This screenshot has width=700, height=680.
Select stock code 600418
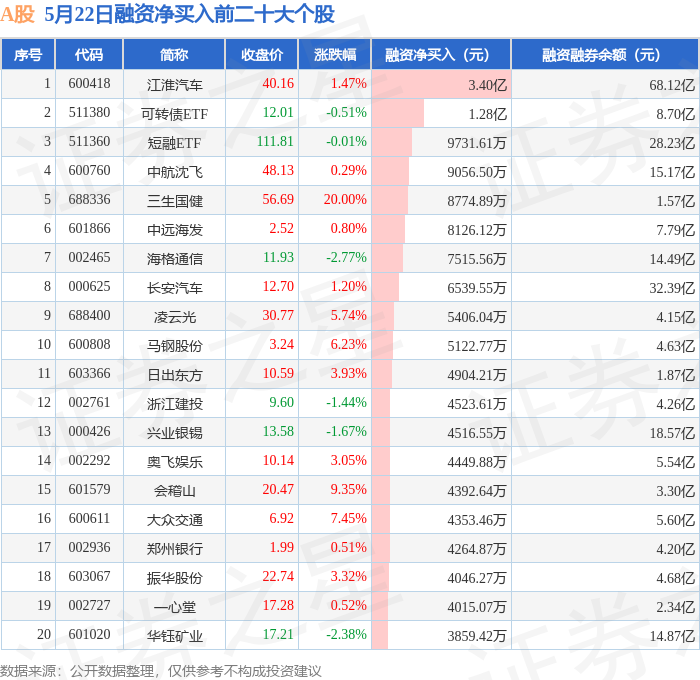pyautogui.click(x=89, y=83)
